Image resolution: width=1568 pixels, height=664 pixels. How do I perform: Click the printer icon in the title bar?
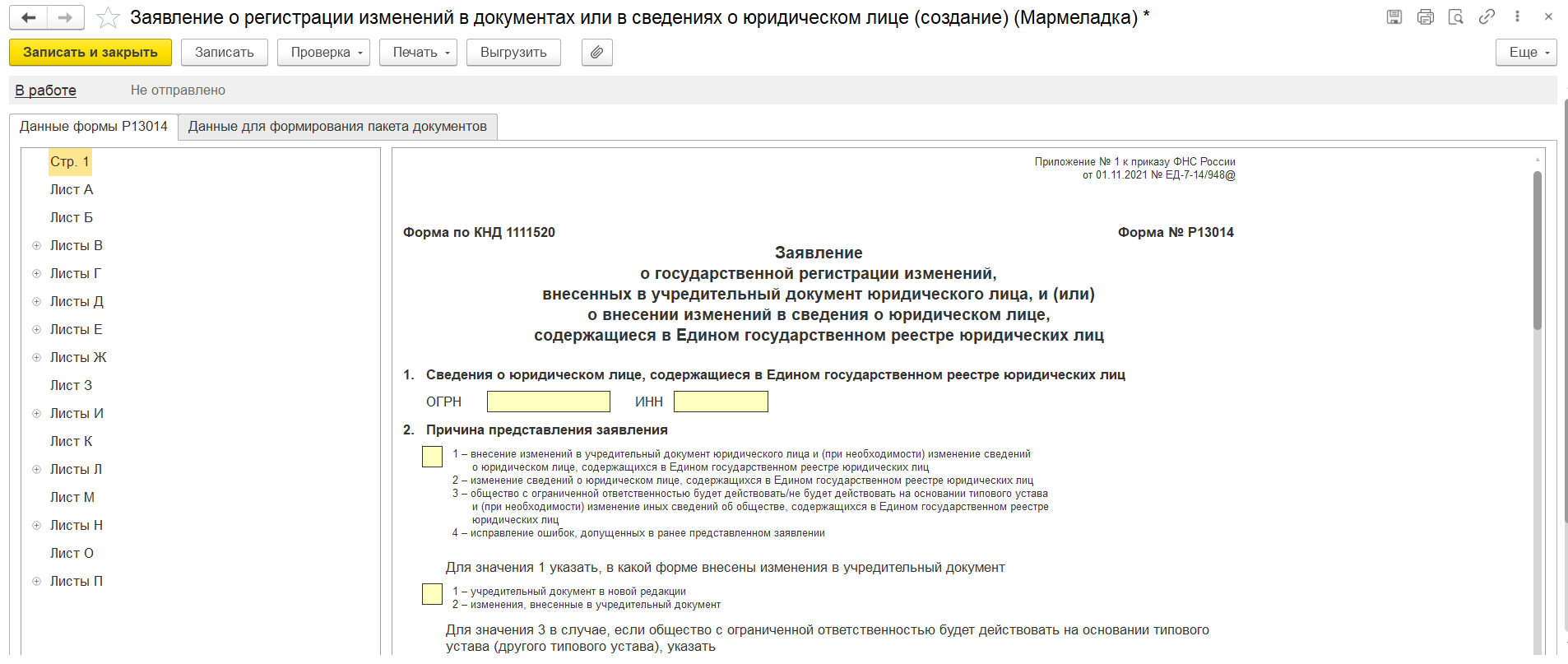coord(1426,16)
